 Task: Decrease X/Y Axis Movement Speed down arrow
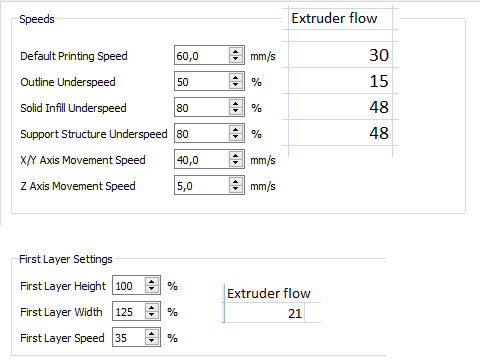pos(236,163)
